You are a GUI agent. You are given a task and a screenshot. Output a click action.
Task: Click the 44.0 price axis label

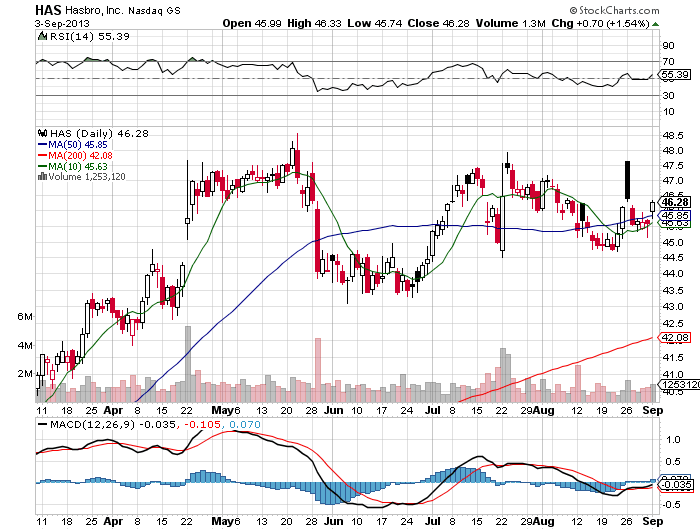[672, 273]
